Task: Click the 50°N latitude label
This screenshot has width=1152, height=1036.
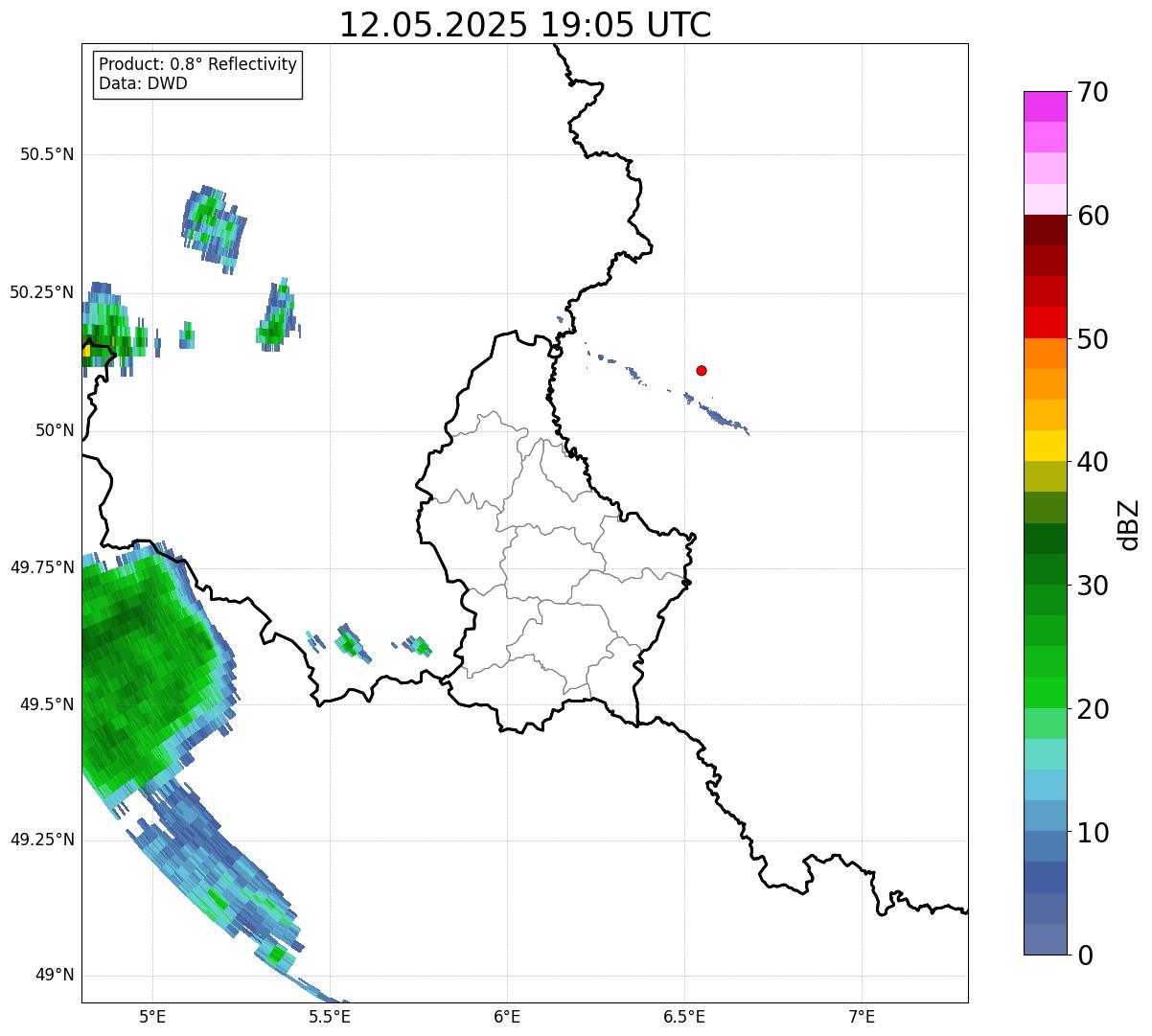Action: (x=55, y=430)
